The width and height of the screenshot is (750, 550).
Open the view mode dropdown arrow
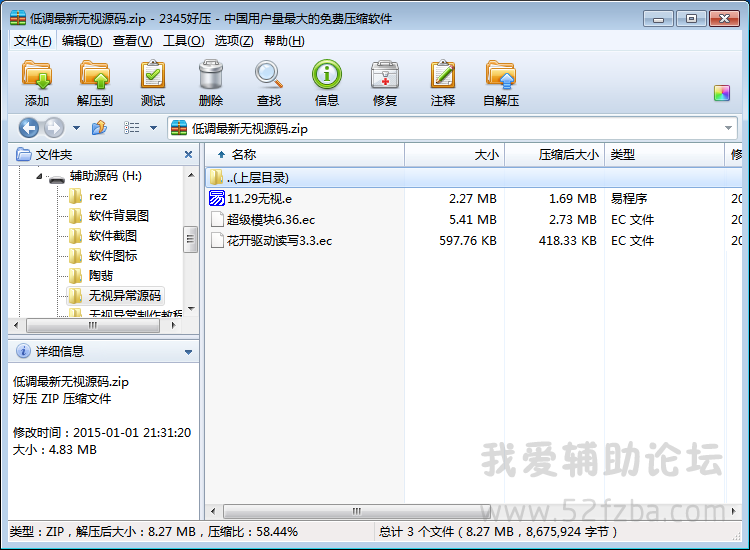[x=153, y=128]
